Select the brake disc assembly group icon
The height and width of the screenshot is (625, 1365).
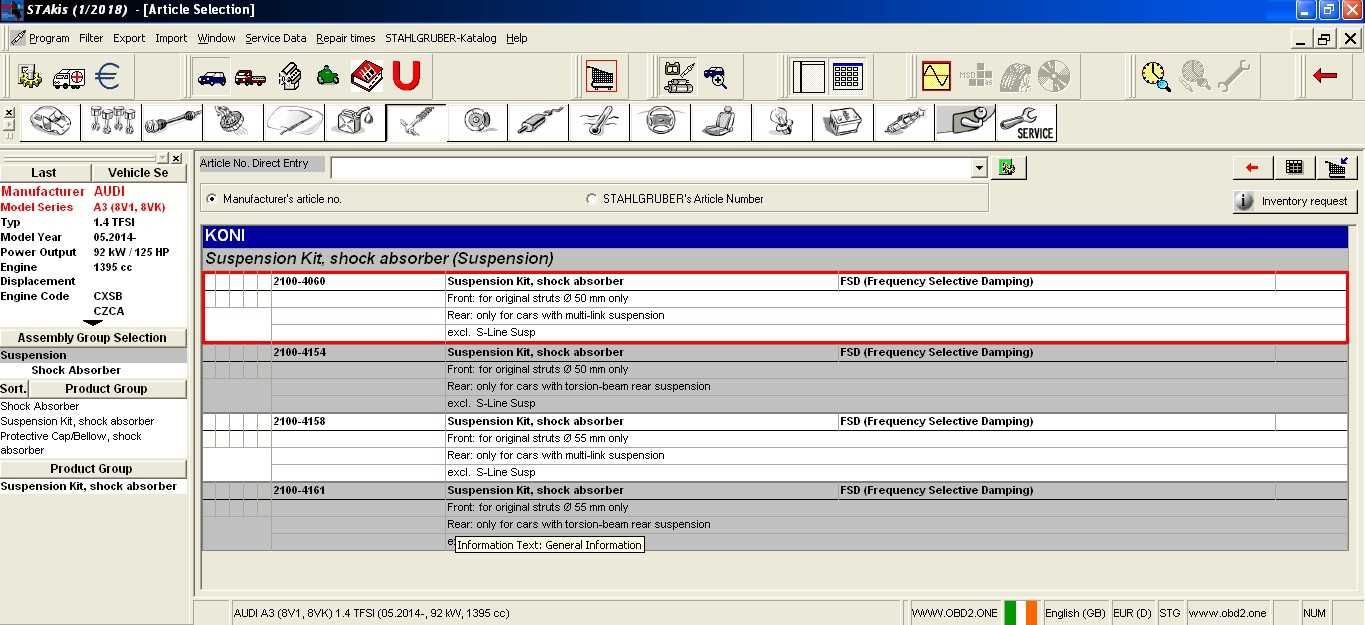(x=477, y=122)
